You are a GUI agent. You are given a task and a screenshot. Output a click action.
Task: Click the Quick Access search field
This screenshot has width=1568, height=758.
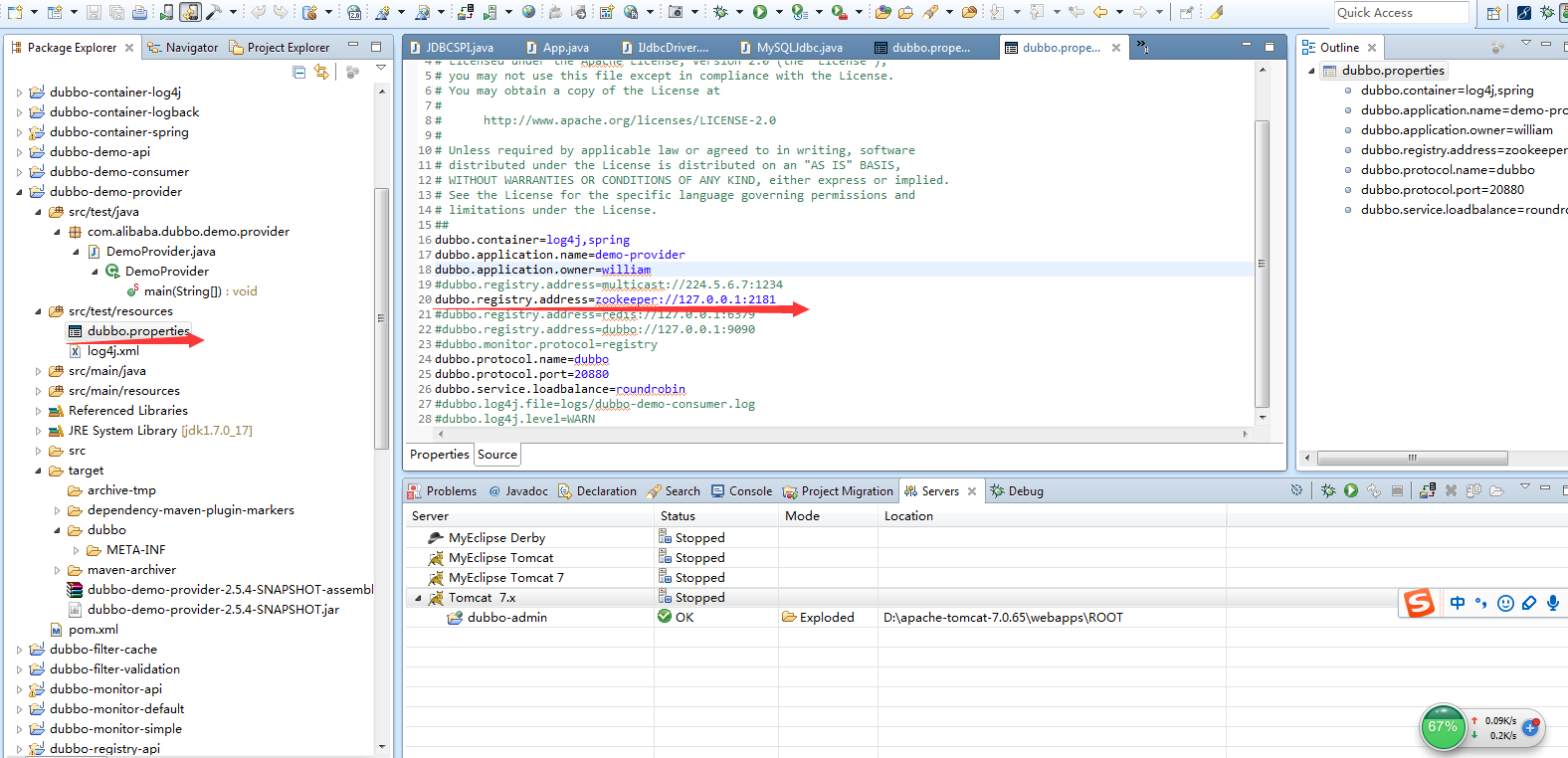coord(1401,13)
